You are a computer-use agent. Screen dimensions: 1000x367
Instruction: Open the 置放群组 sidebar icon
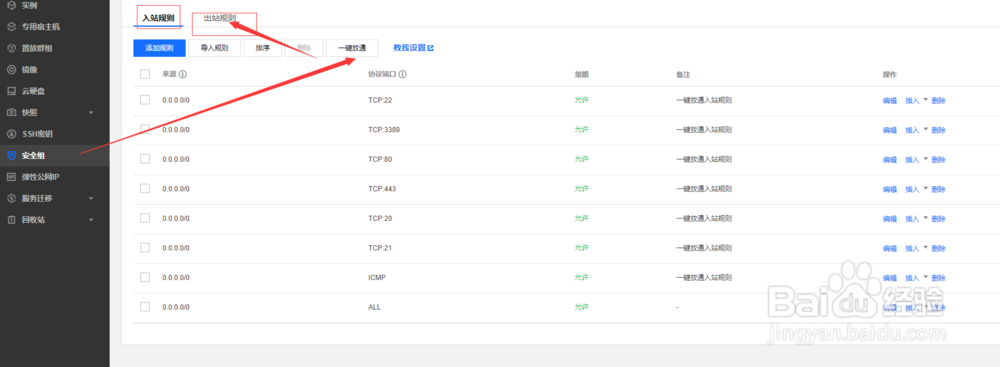click(11, 48)
